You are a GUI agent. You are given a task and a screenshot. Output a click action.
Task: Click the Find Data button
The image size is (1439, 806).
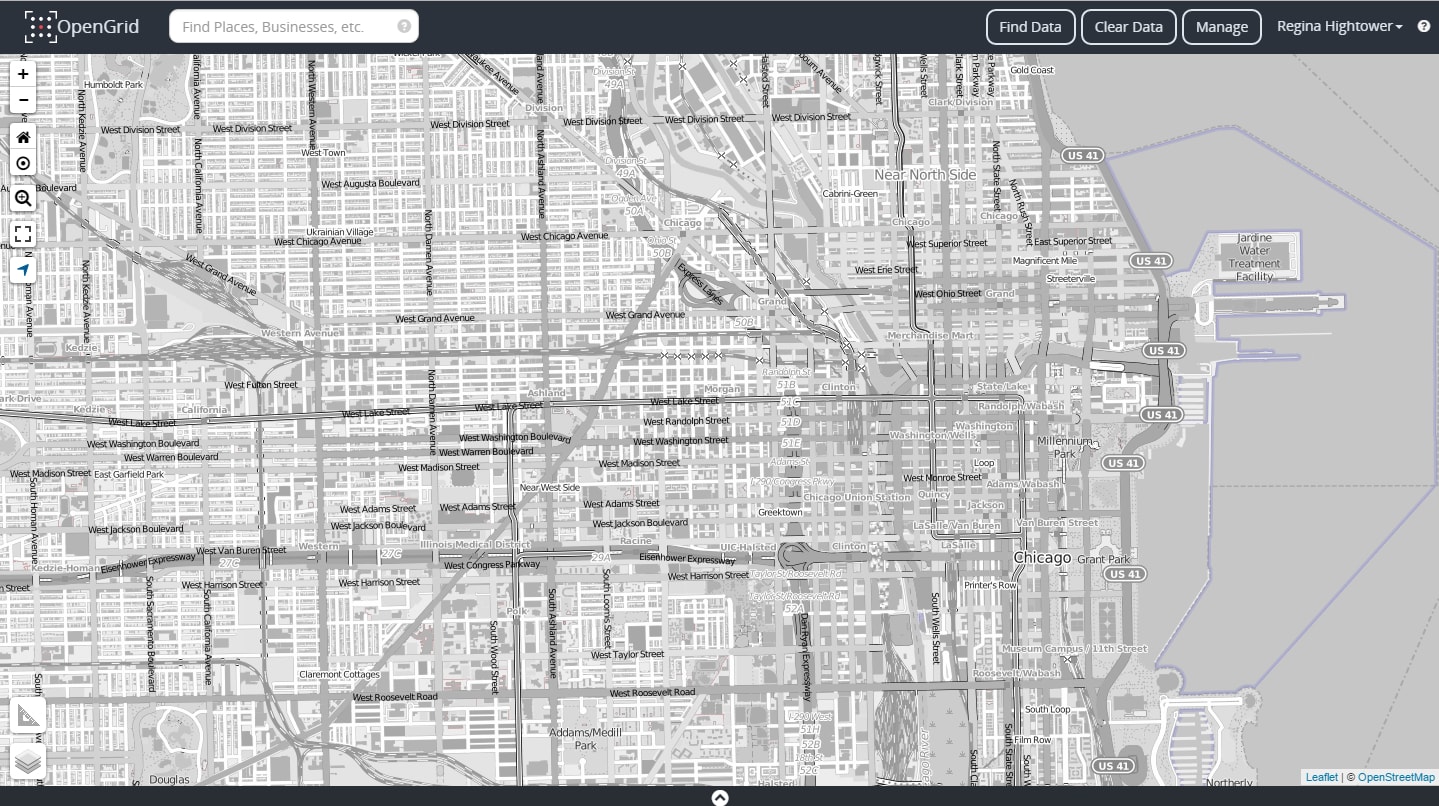pos(1030,27)
